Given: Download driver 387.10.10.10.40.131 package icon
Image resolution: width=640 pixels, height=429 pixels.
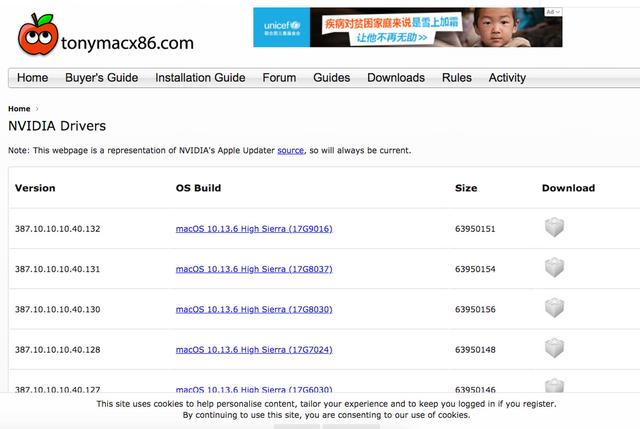Looking at the screenshot, I should point(554,267).
